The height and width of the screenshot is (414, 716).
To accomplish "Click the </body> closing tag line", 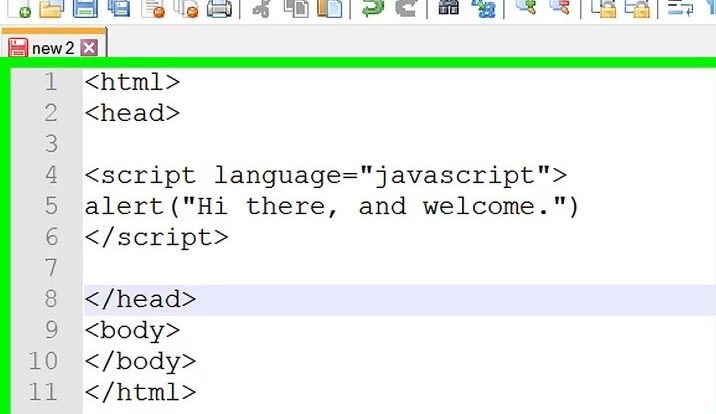I will (x=140, y=362).
